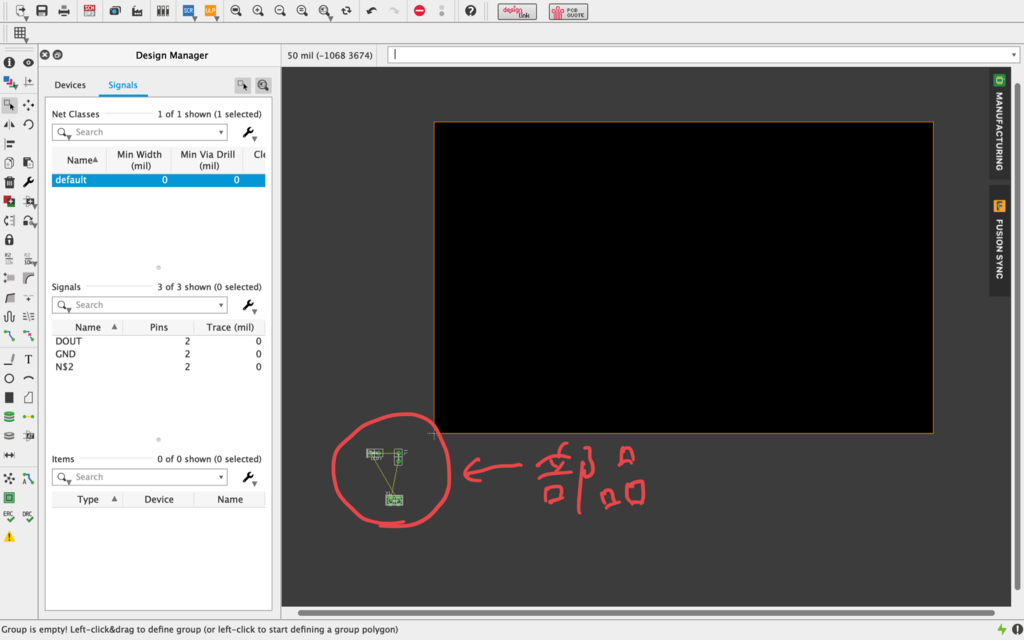Open the Signals search dropdown arrow
This screenshot has height=640, width=1024.
coord(221,305)
